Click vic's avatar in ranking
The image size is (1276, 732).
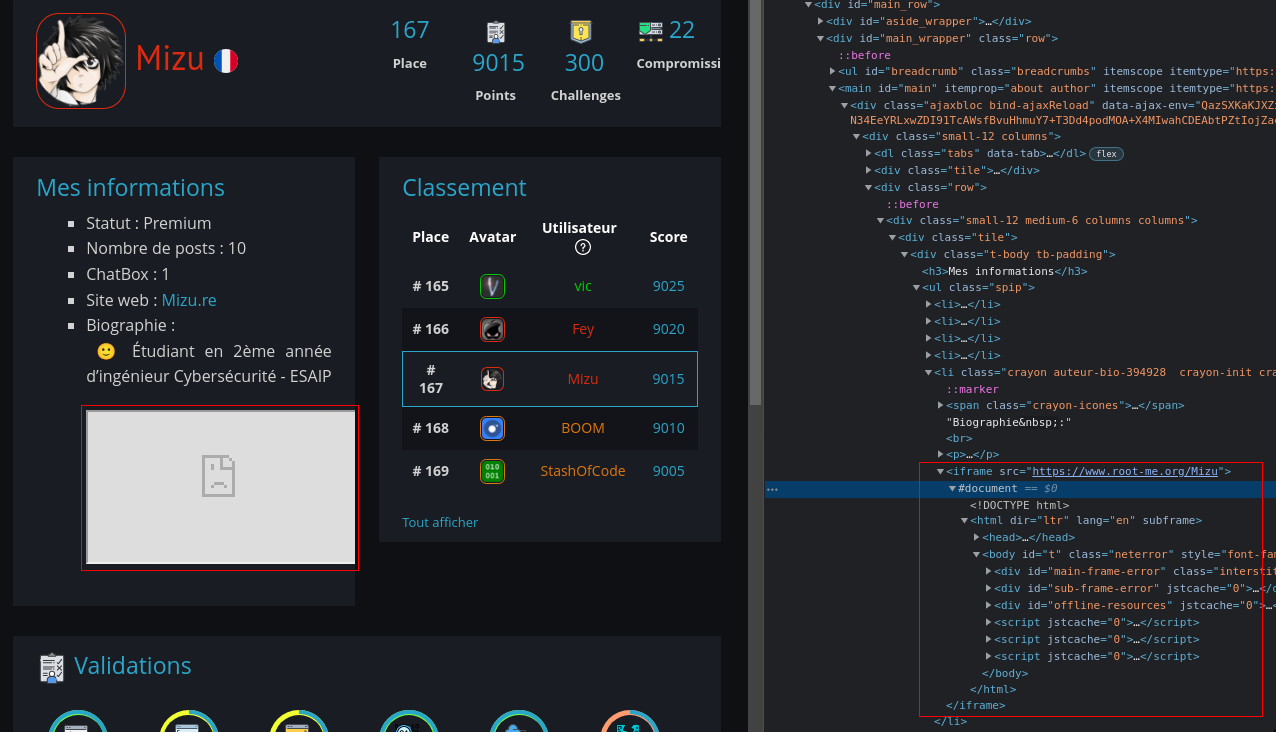(492, 286)
